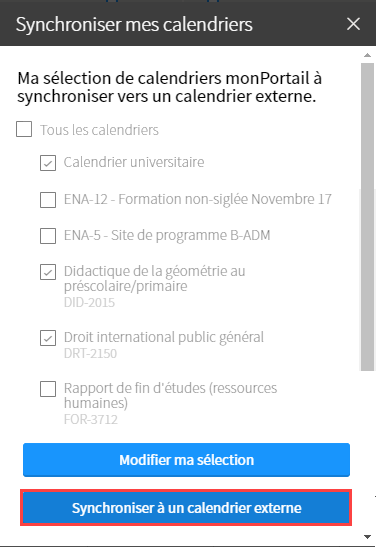
Task: Click the Tous les calendriers label
Action: pyautogui.click(x=99, y=130)
